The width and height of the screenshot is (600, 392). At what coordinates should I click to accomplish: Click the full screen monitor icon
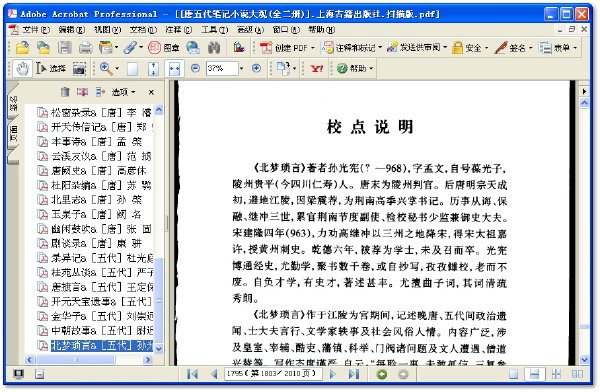[x=18, y=374]
